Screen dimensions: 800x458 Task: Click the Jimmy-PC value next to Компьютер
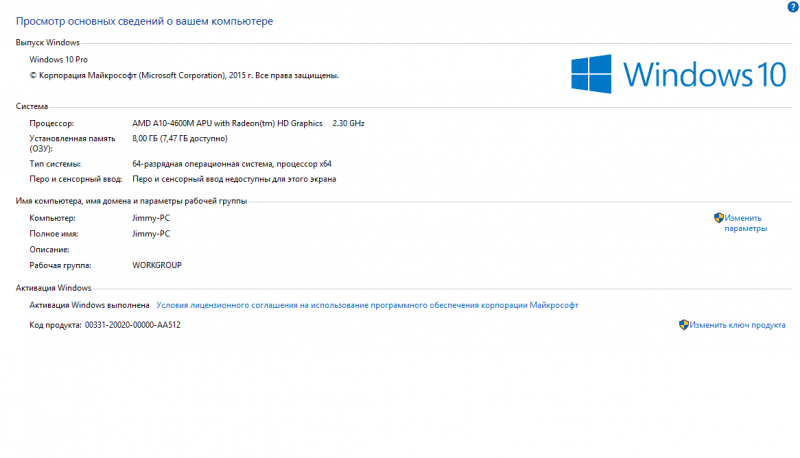[x=151, y=218]
